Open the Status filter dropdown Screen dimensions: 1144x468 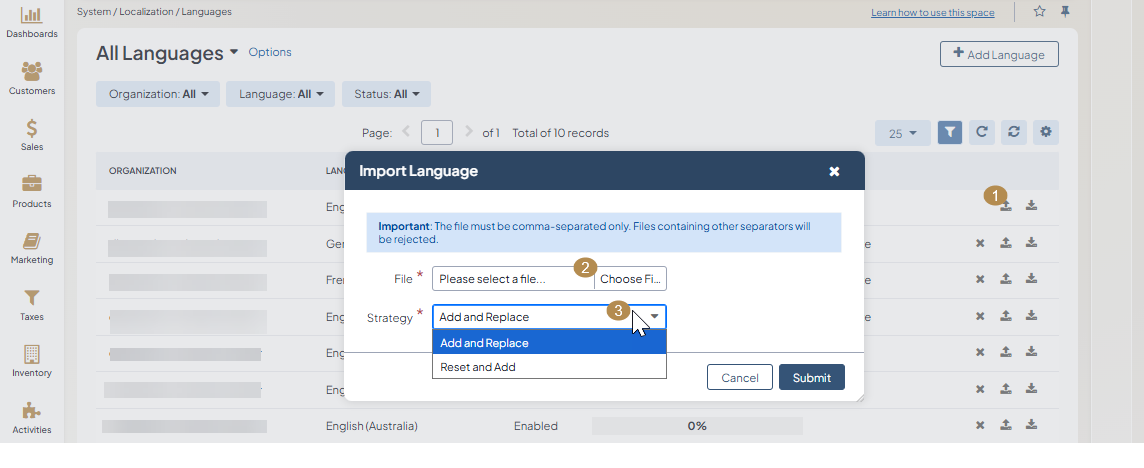[x=386, y=94]
